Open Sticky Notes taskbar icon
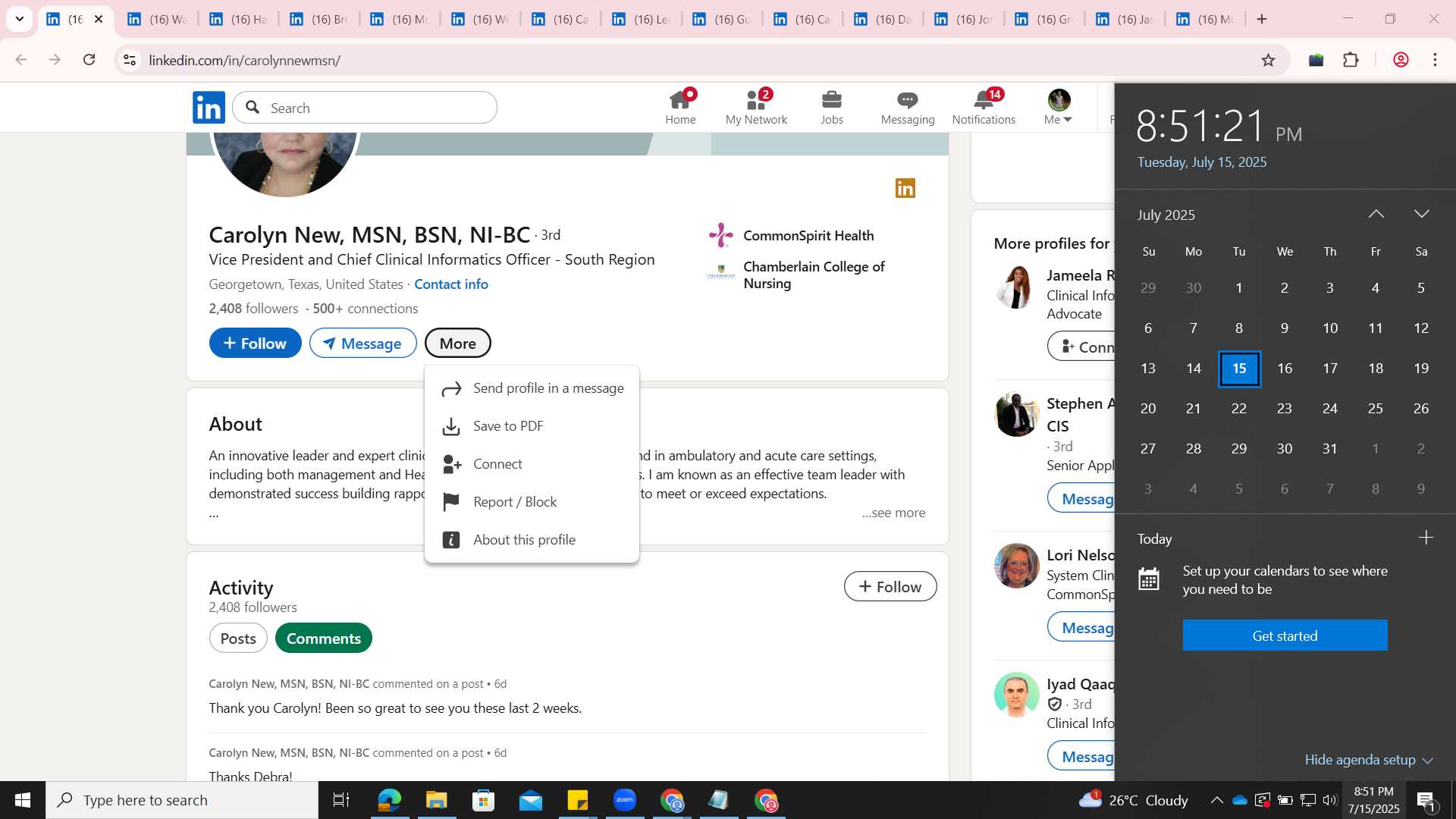 click(577, 800)
